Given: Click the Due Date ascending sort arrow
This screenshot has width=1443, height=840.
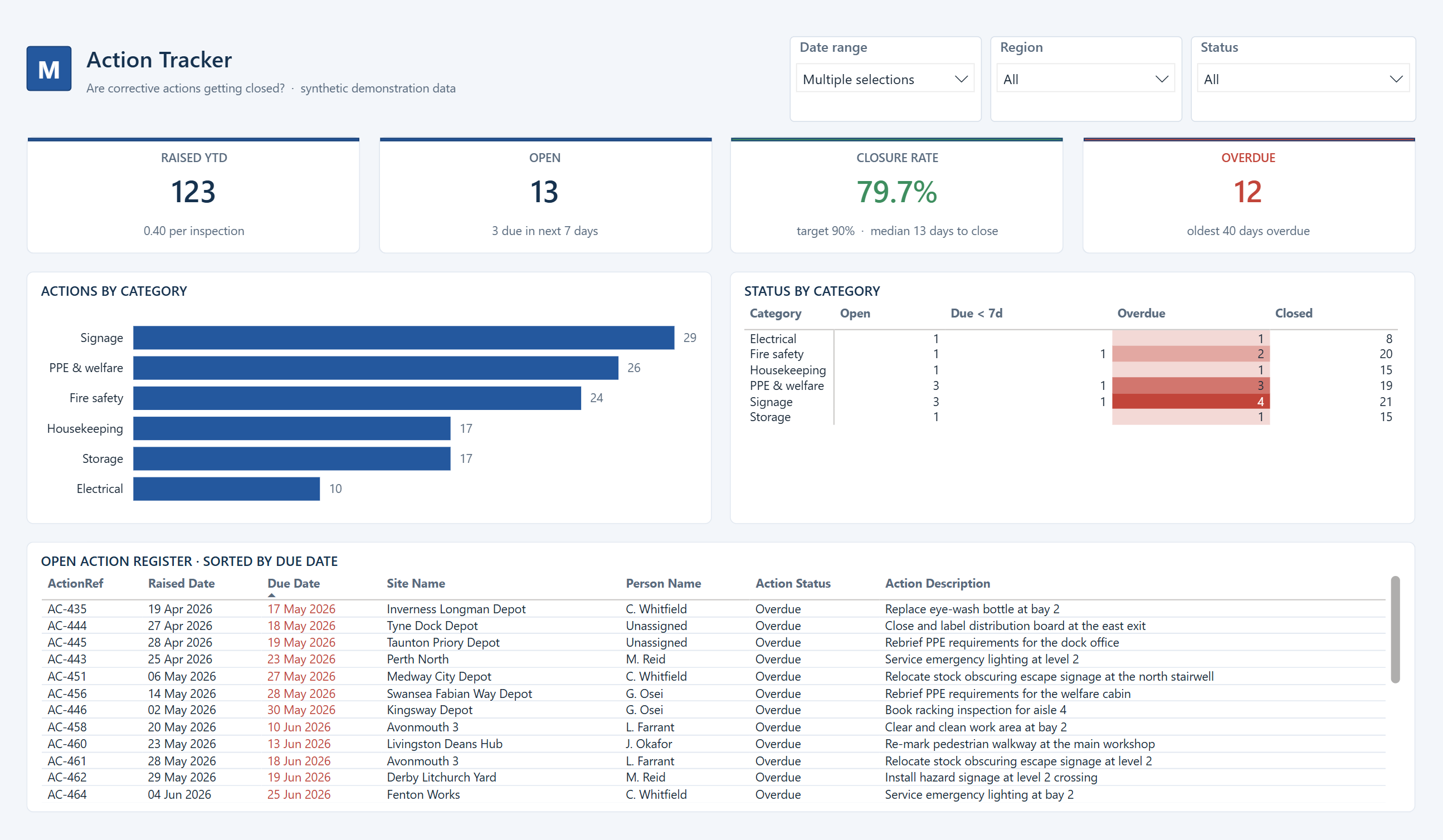Looking at the screenshot, I should [271, 595].
